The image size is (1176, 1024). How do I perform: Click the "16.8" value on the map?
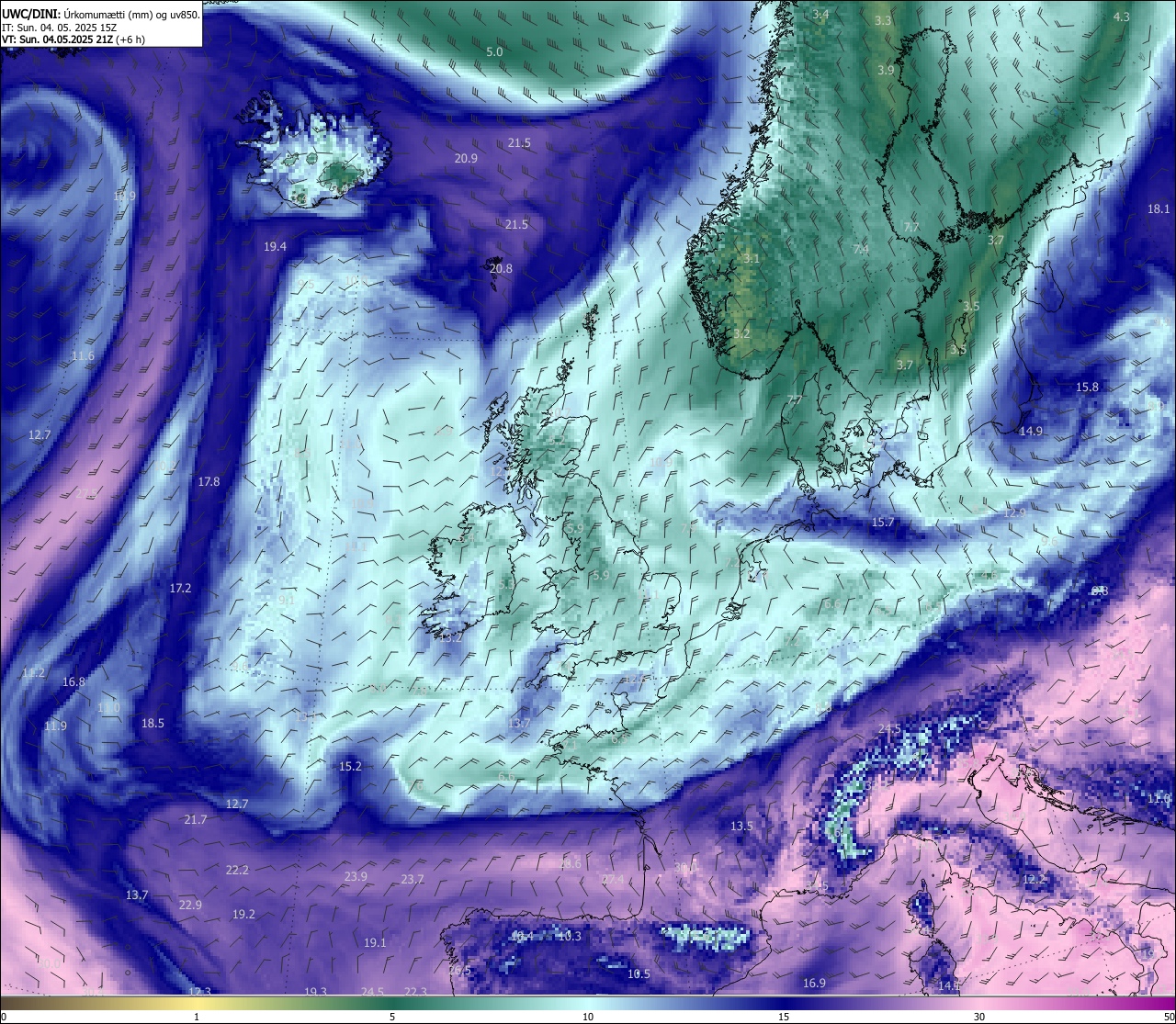(x=73, y=682)
